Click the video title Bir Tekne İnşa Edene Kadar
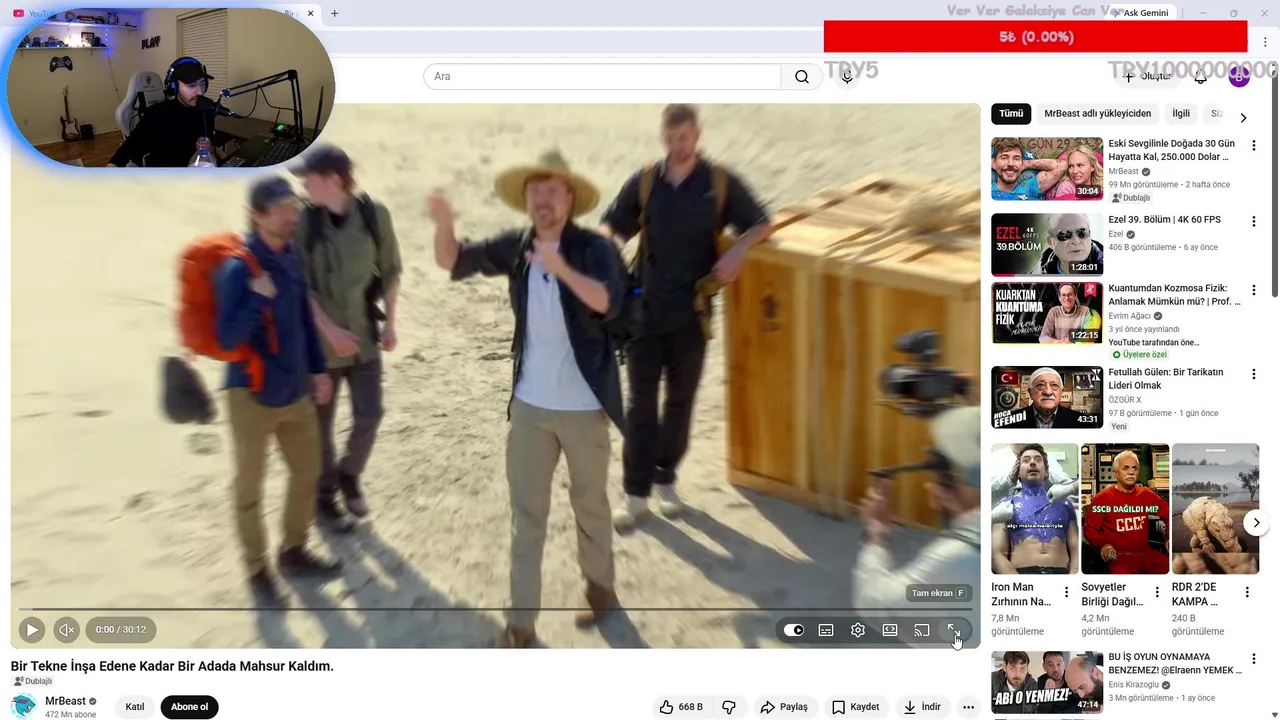1280x720 pixels. pyautogui.click(x=172, y=666)
